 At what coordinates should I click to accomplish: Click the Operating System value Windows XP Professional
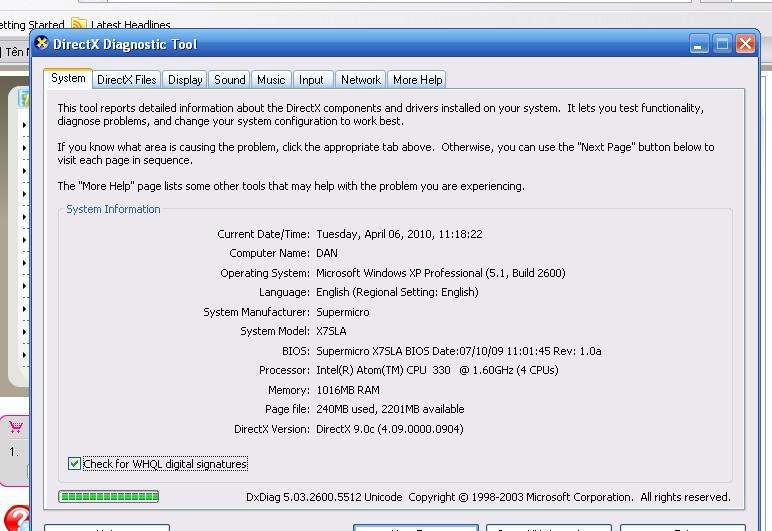click(x=441, y=273)
